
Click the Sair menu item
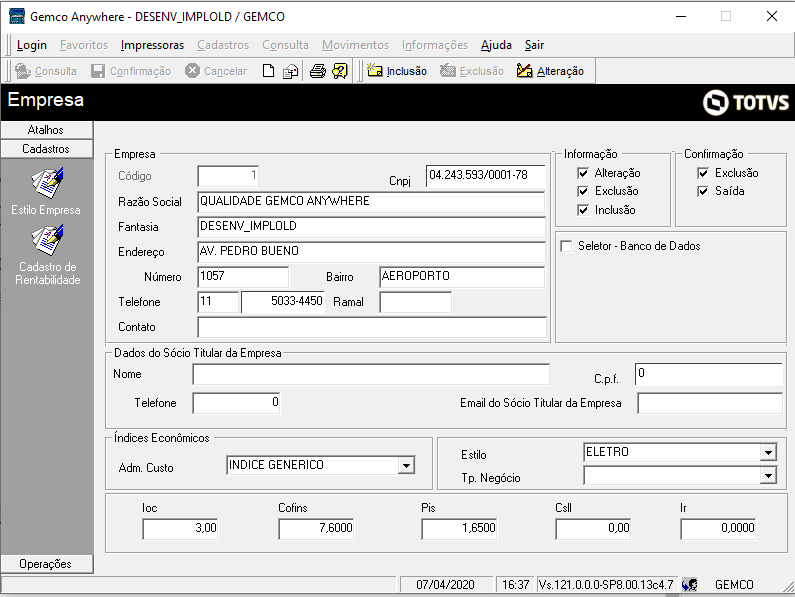[x=534, y=45]
